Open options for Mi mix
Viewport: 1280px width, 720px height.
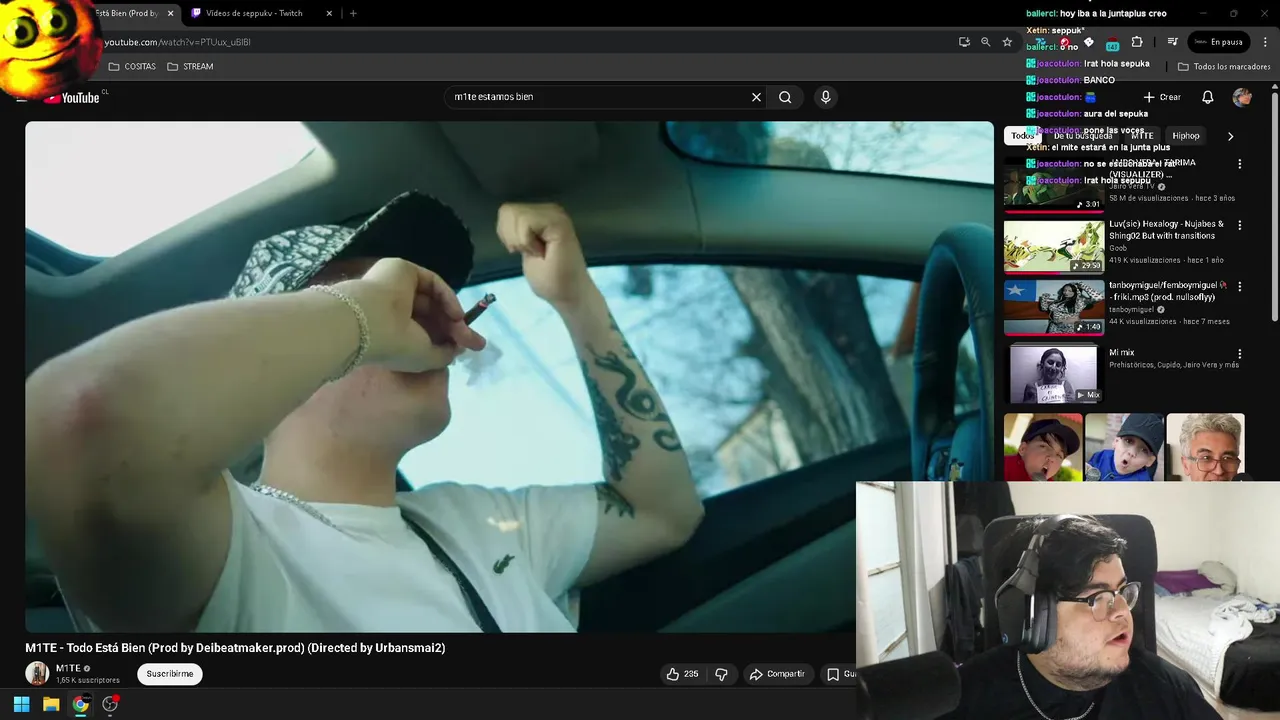pyautogui.click(x=1240, y=354)
